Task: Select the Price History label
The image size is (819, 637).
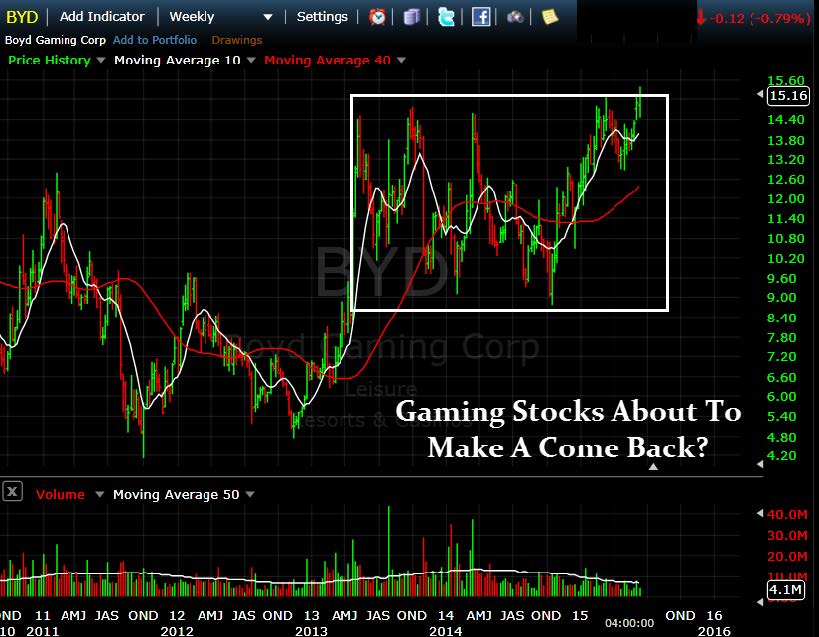Action: [49, 61]
